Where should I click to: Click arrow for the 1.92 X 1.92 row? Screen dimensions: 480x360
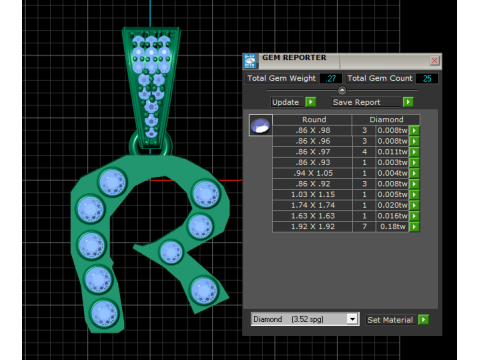point(414,227)
